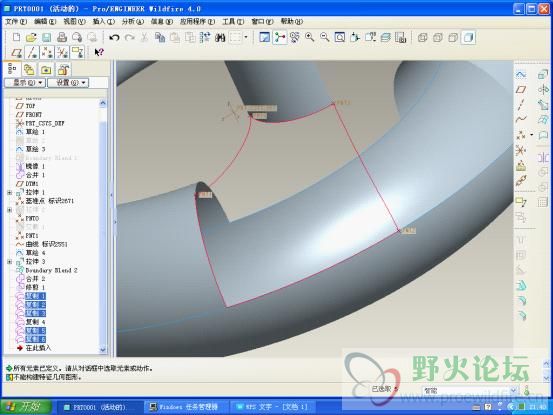This screenshot has width=553, height=415.
Task: Click datum curve tool in right toolbar
Action: tap(521, 119)
